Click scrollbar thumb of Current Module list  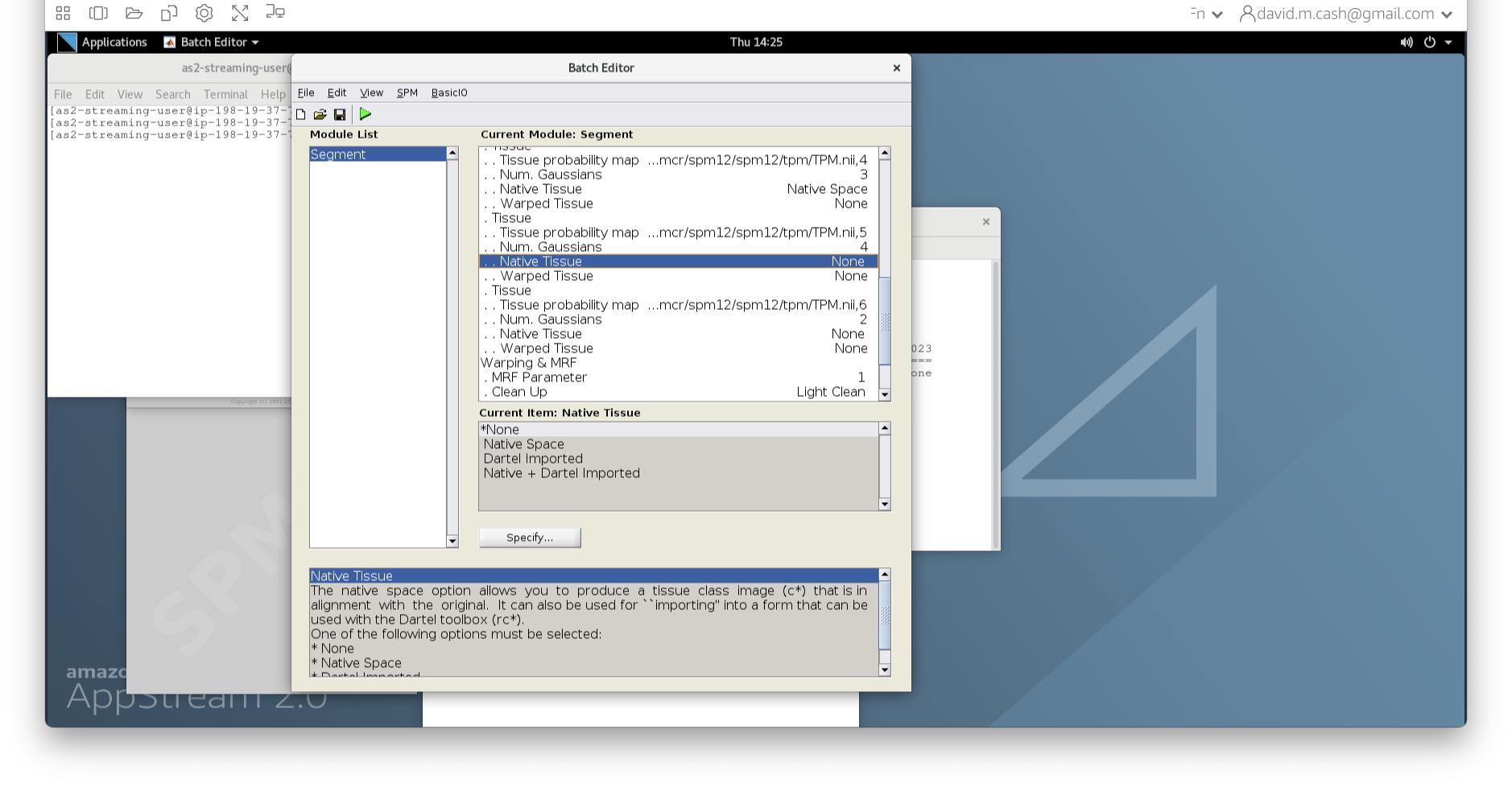pos(885,321)
